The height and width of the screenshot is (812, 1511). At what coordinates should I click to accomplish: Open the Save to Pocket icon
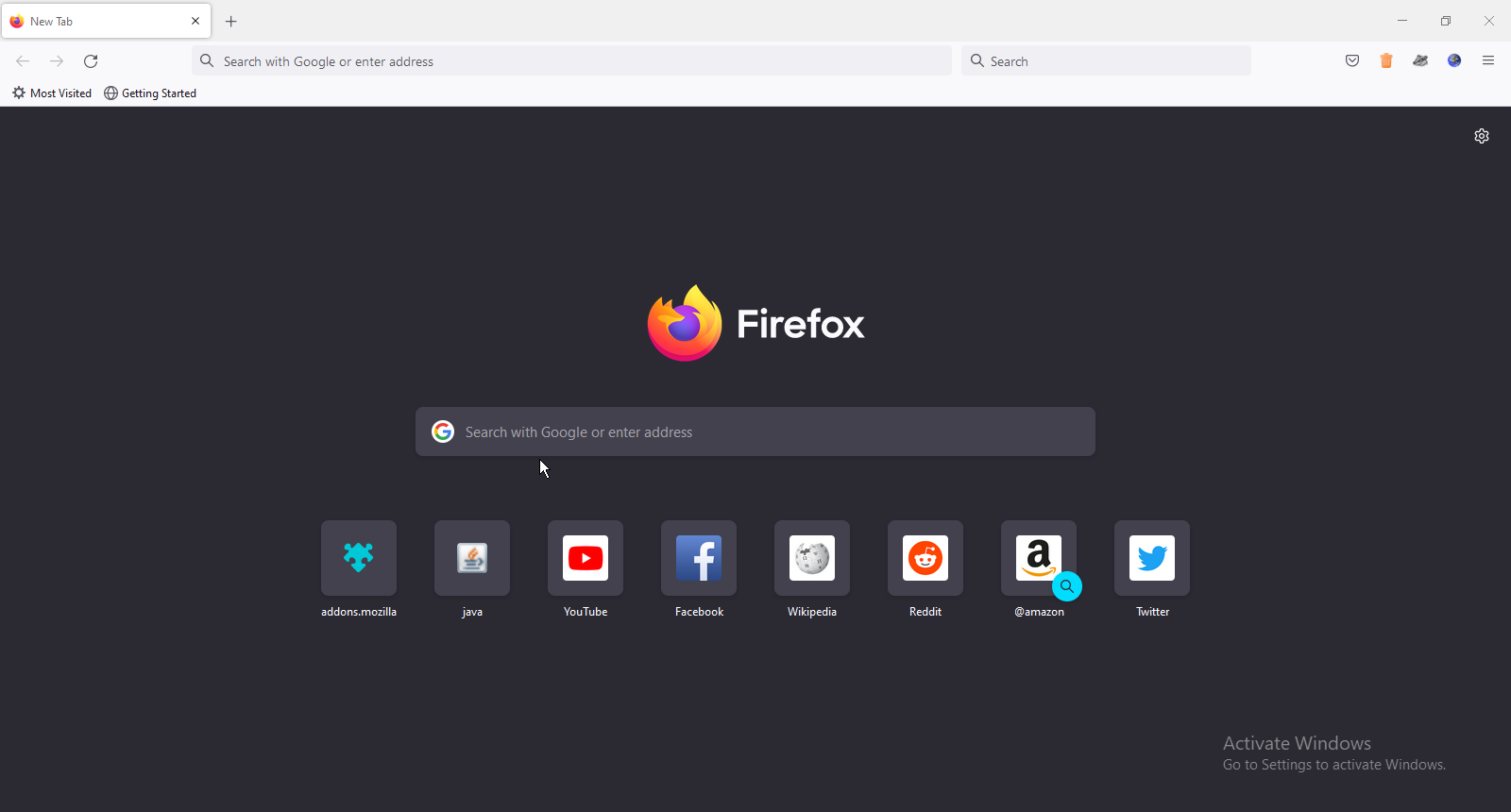point(1352,61)
